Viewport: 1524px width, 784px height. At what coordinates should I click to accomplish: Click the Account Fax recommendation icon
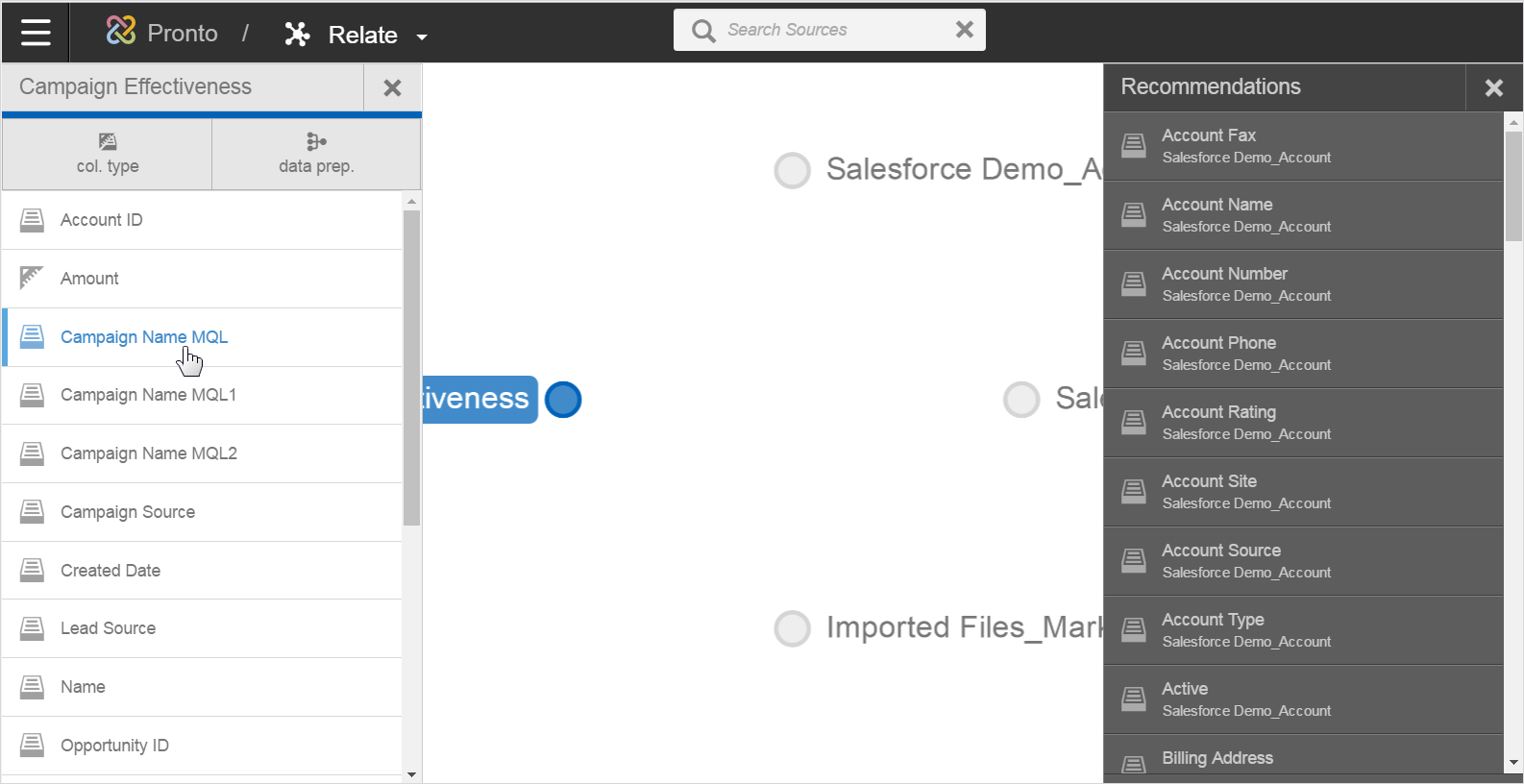(1134, 146)
